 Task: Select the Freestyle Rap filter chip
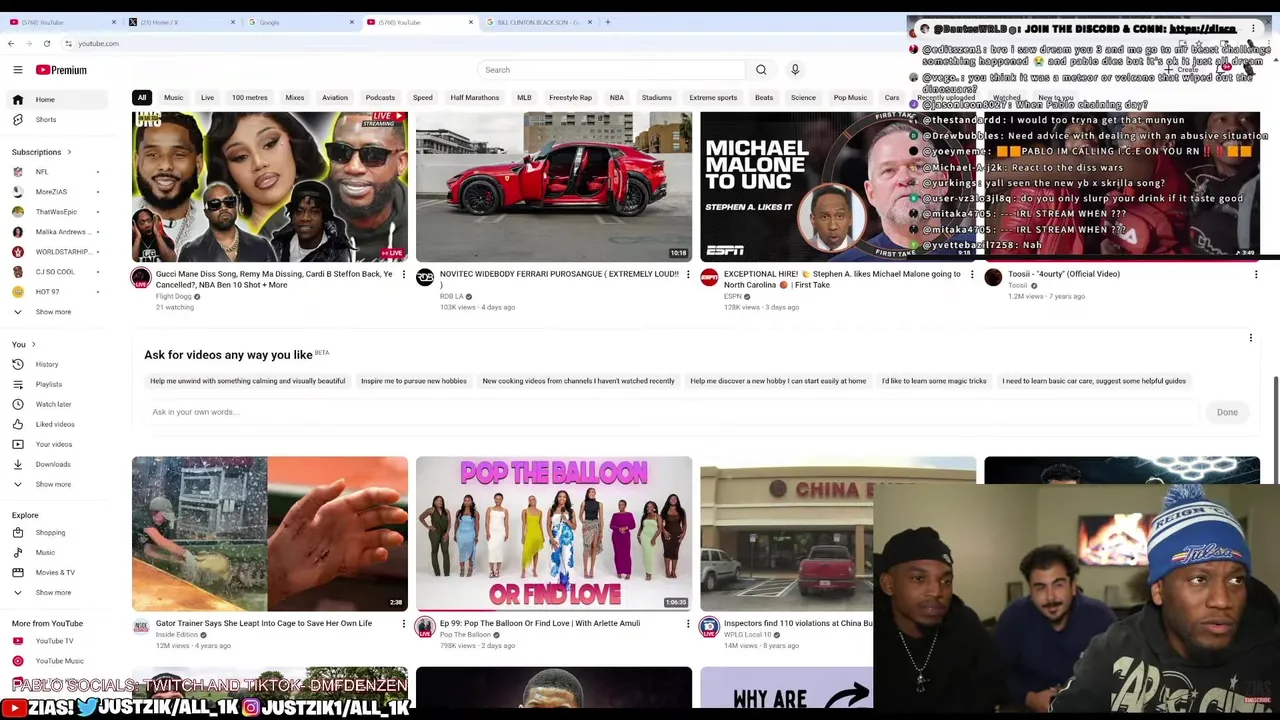pyautogui.click(x=570, y=98)
